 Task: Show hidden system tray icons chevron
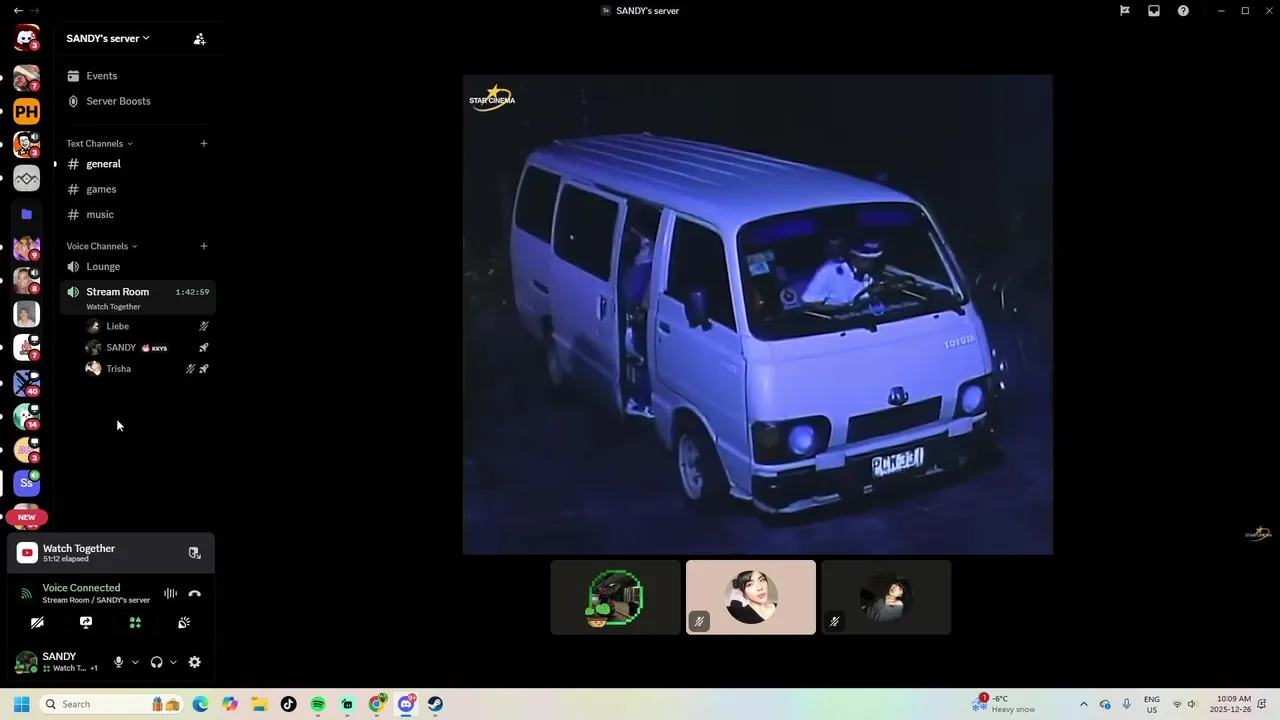[x=1083, y=704]
